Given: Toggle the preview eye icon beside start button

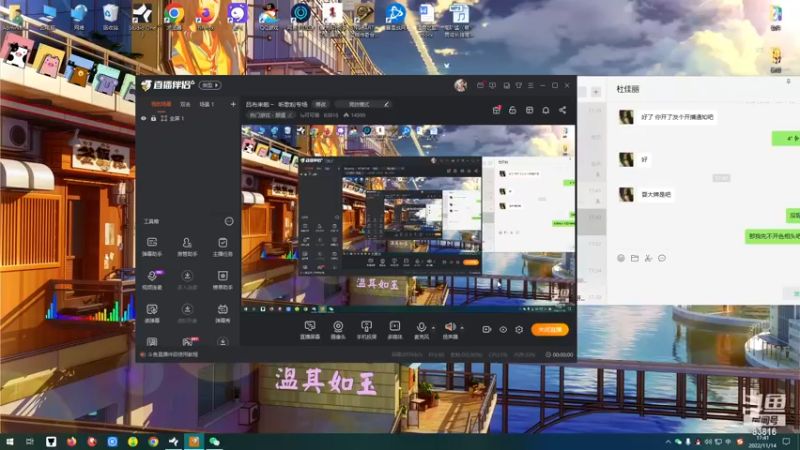Looking at the screenshot, I should click(x=503, y=330).
